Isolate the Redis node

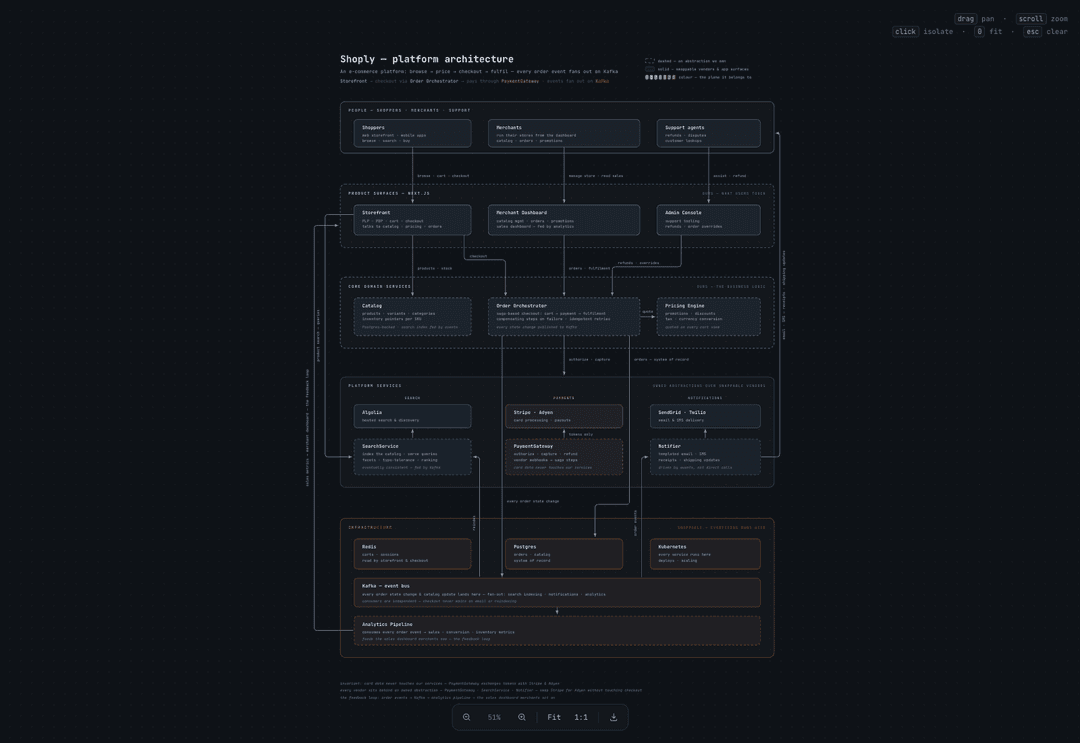[413, 554]
